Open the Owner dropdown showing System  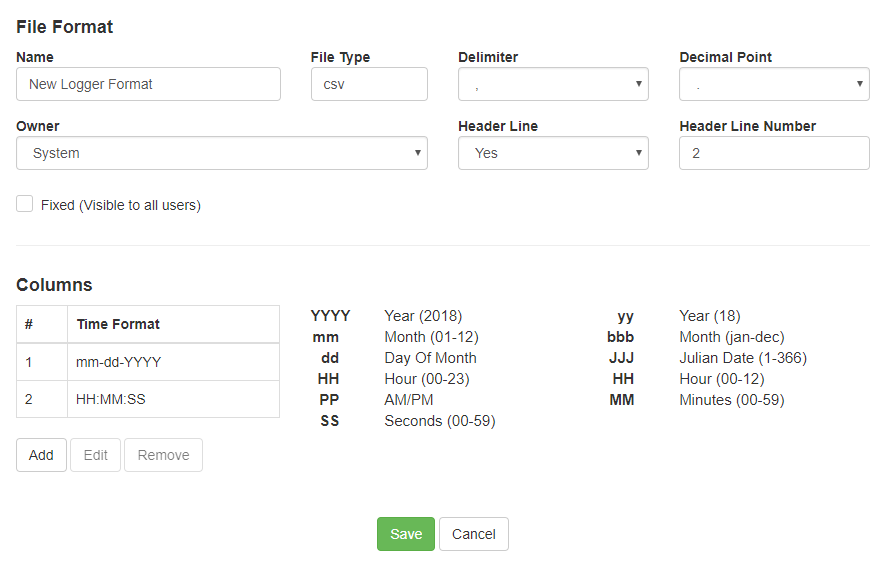(x=222, y=153)
